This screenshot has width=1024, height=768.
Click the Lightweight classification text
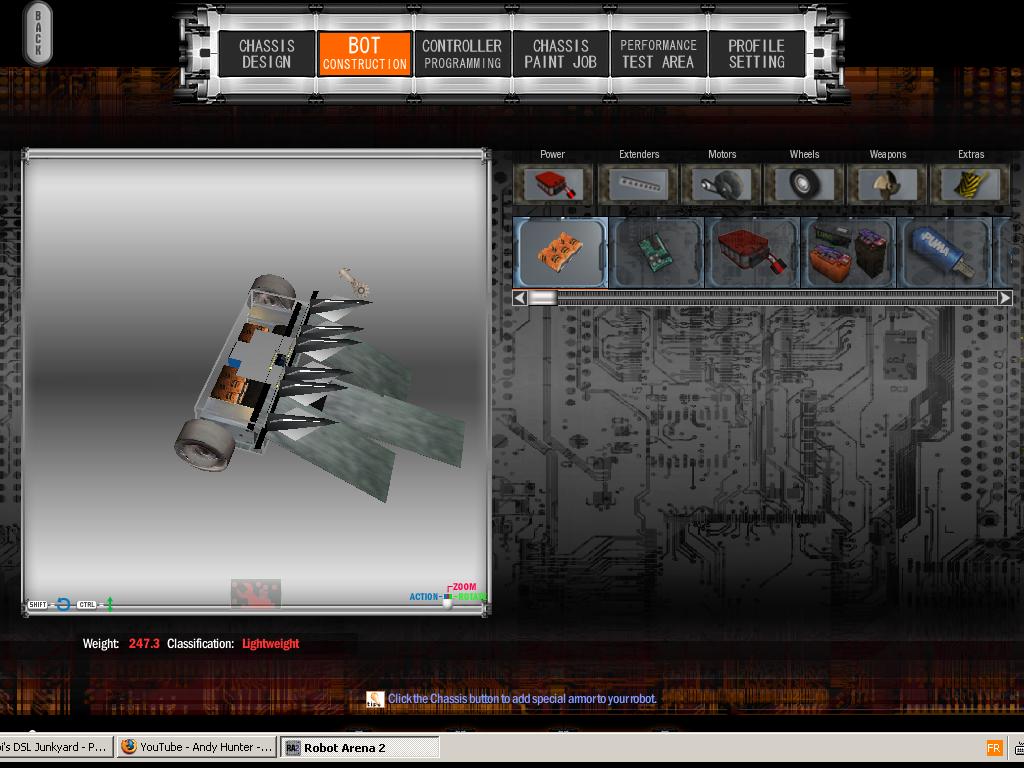coord(270,643)
